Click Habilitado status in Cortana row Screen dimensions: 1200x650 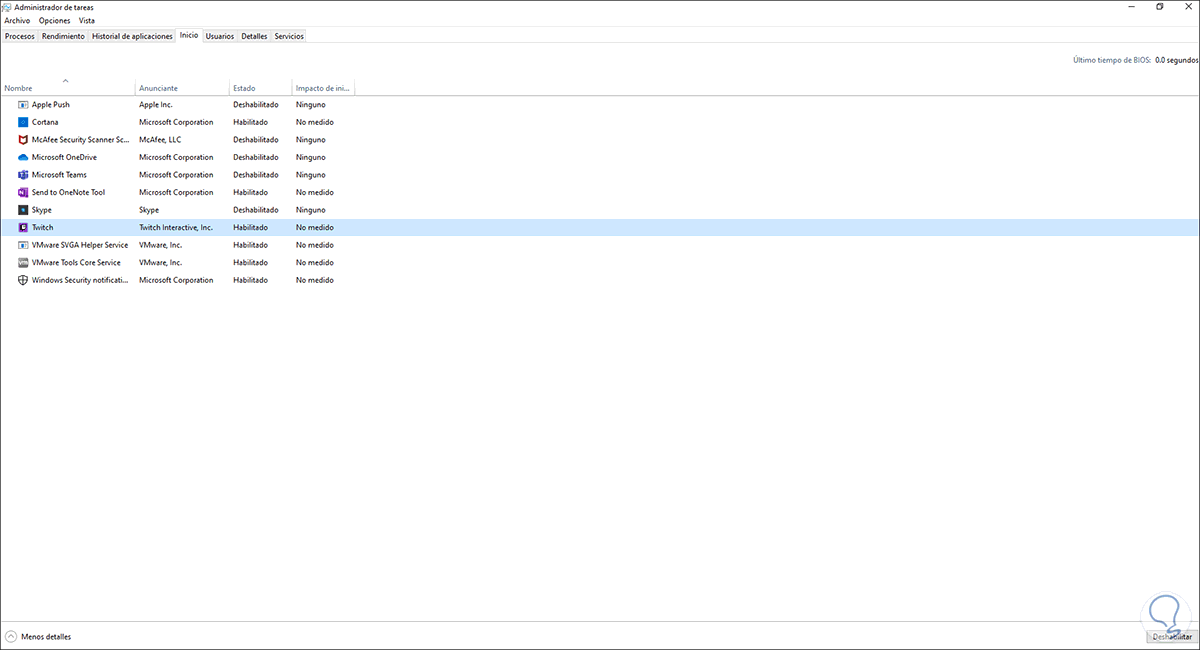coord(251,122)
